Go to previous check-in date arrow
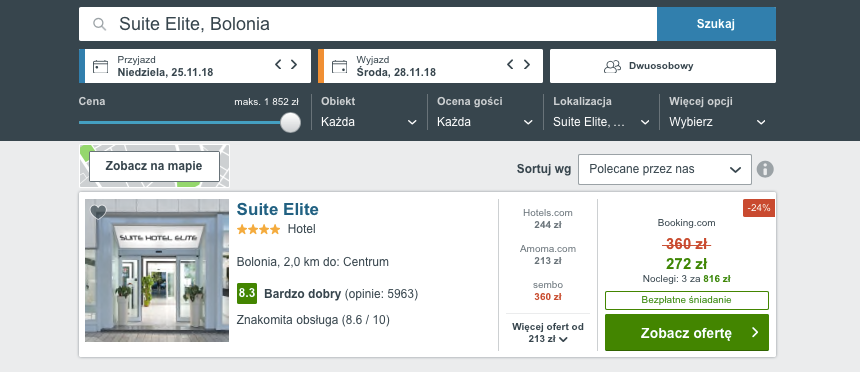The image size is (860, 372). tap(278, 65)
